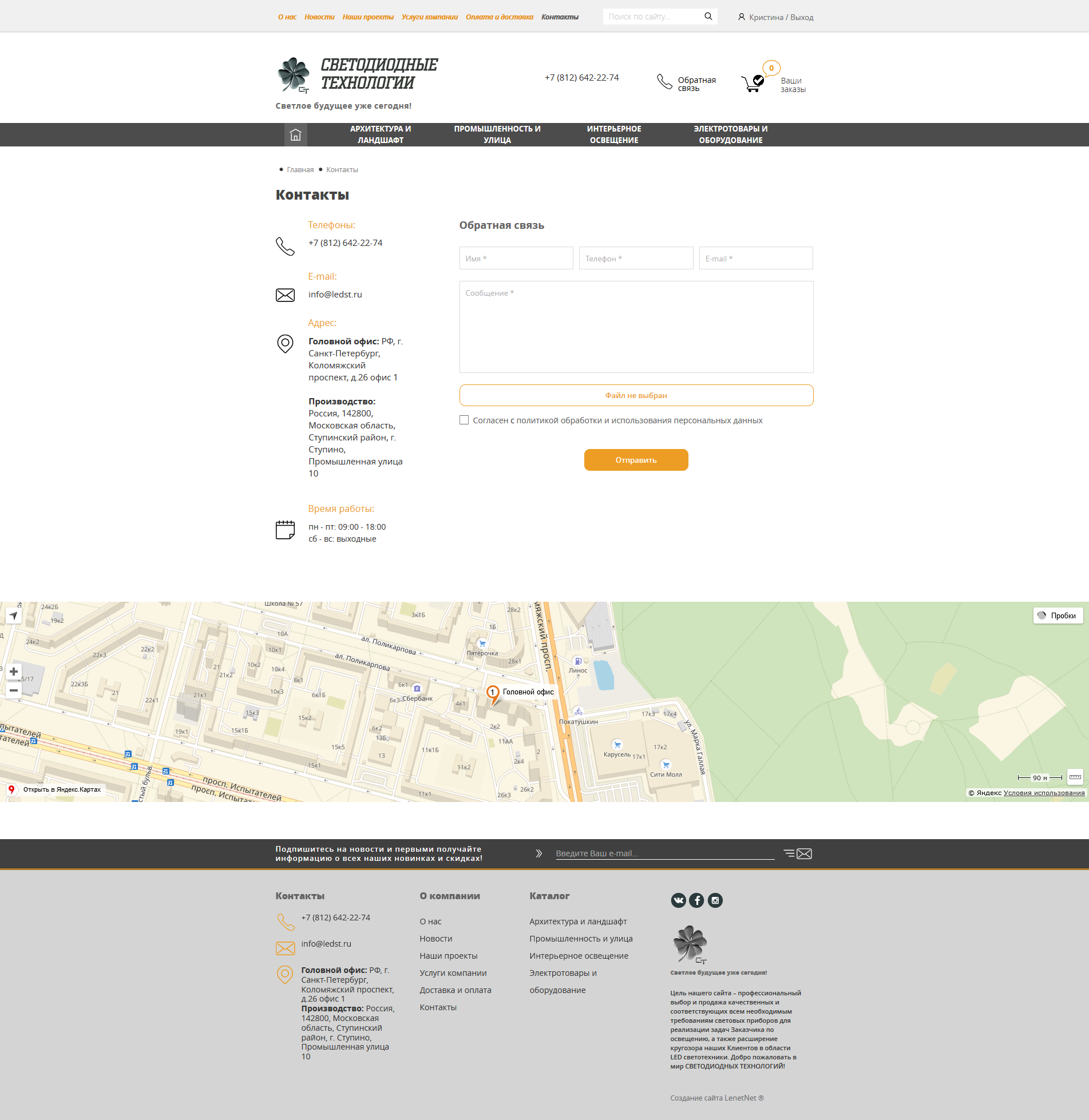The image size is (1089, 1120).
Task: Follow the Главная breadcrumb link
Action: [300, 170]
